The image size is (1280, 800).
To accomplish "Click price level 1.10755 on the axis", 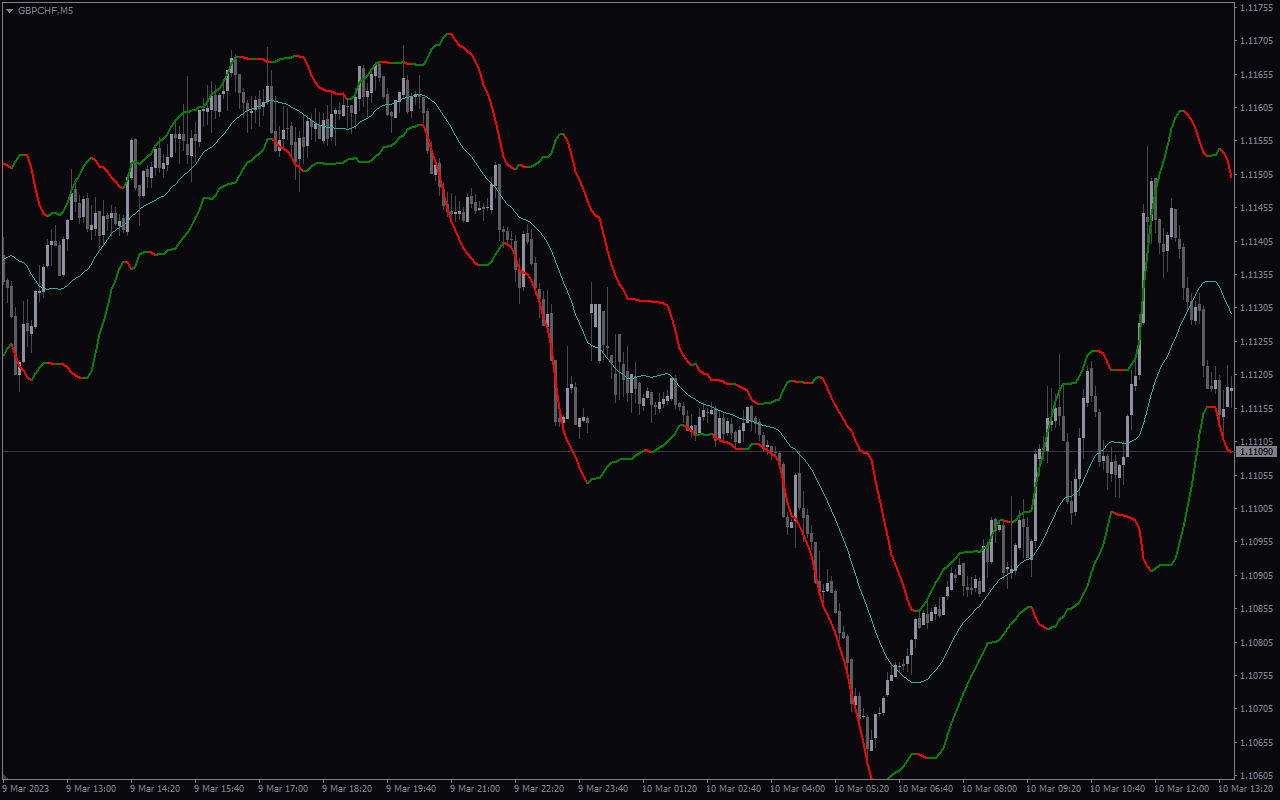I will point(1256,675).
